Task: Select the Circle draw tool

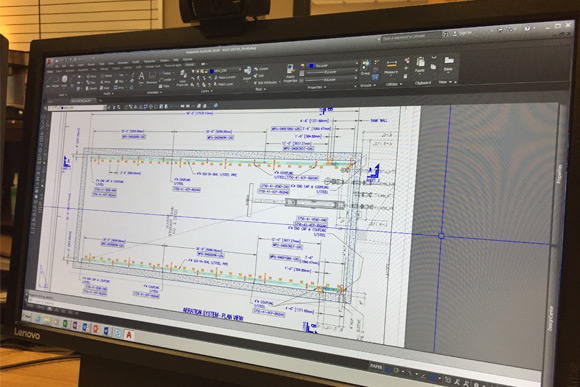Action: [x=65, y=80]
